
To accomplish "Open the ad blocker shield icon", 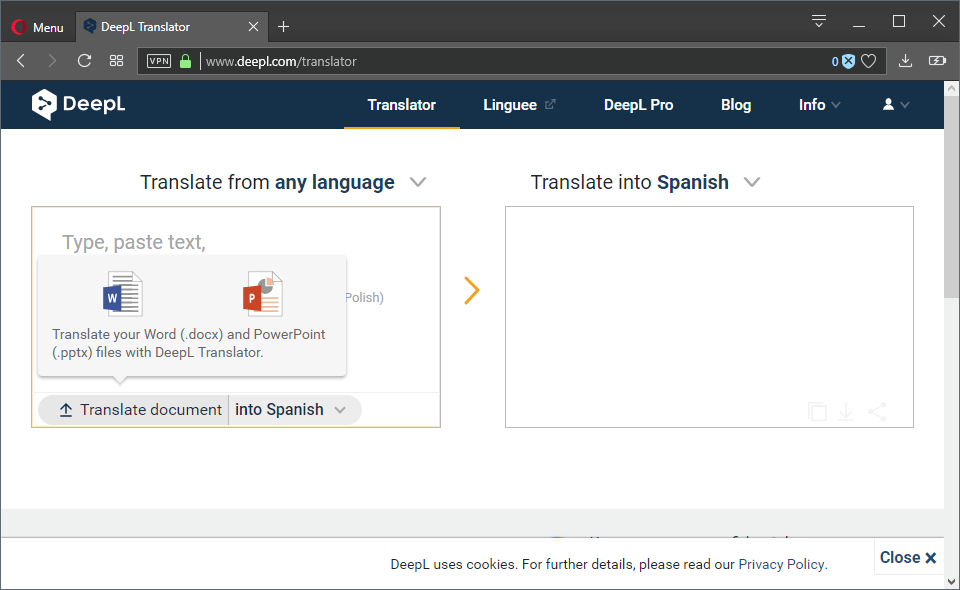I will [848, 61].
